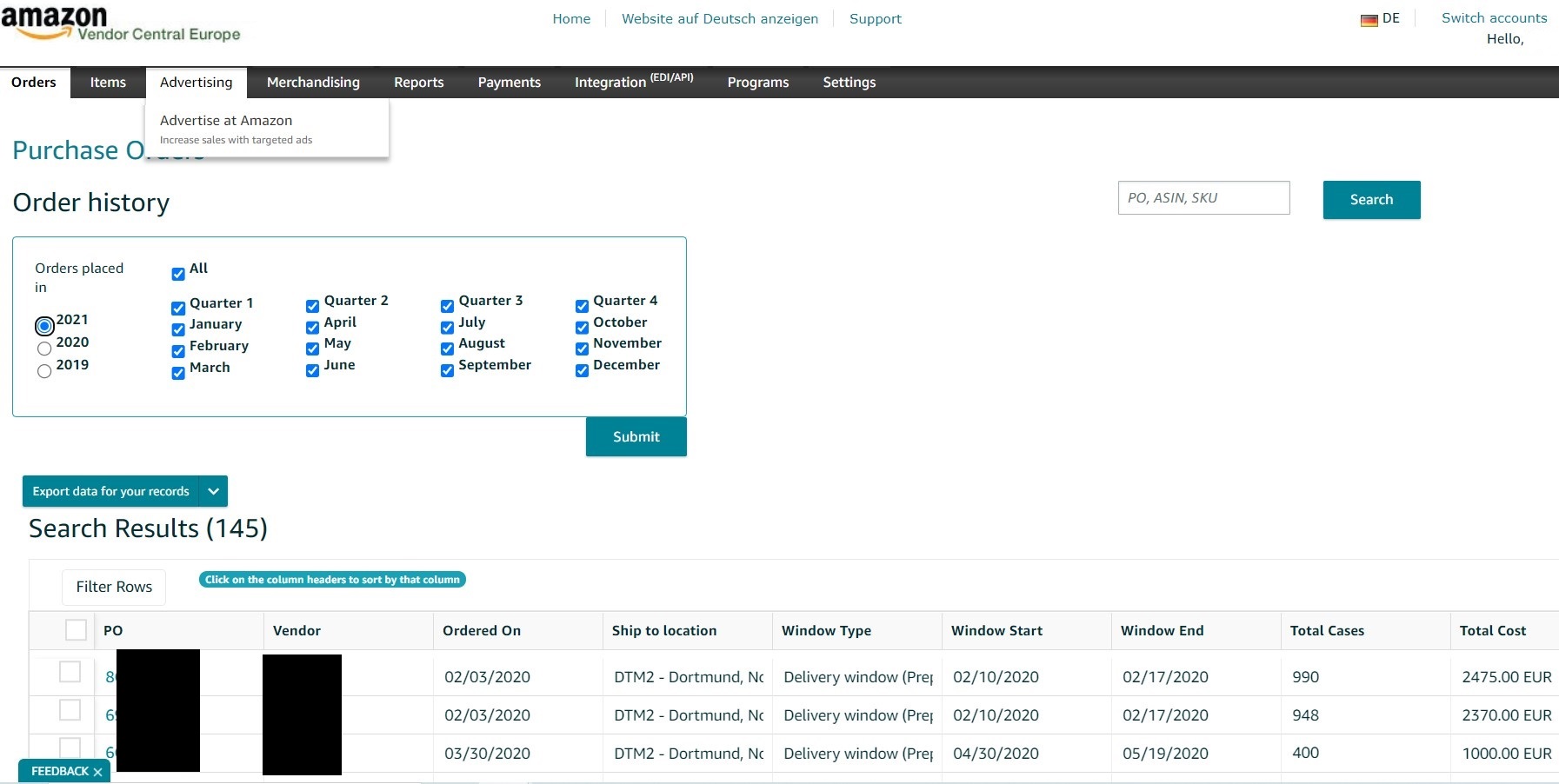Open the Payments menu
The width and height of the screenshot is (1559, 784).
(x=509, y=83)
